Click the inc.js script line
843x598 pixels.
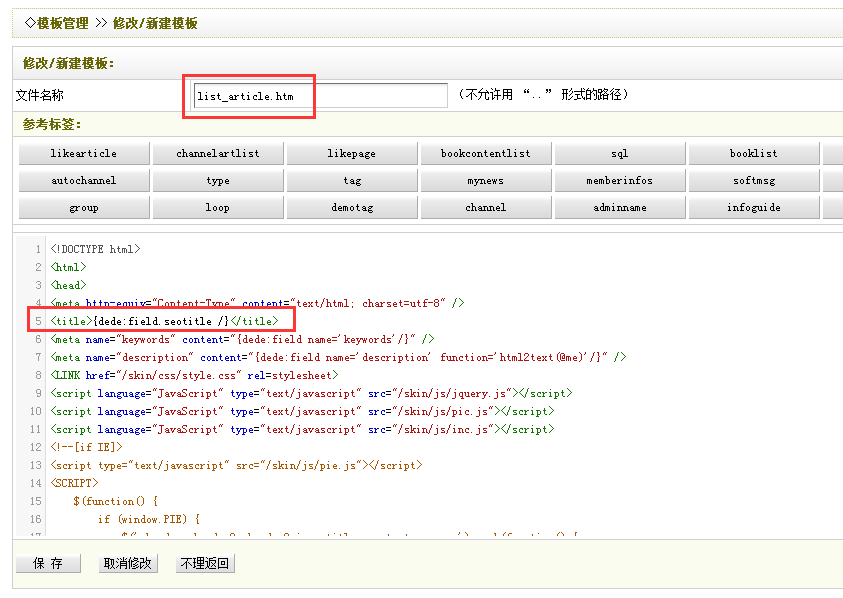point(302,429)
